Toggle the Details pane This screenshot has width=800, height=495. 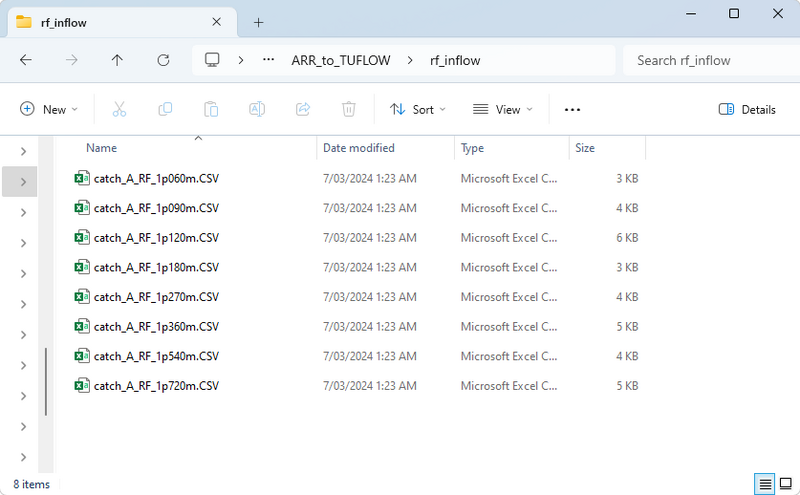(x=747, y=109)
